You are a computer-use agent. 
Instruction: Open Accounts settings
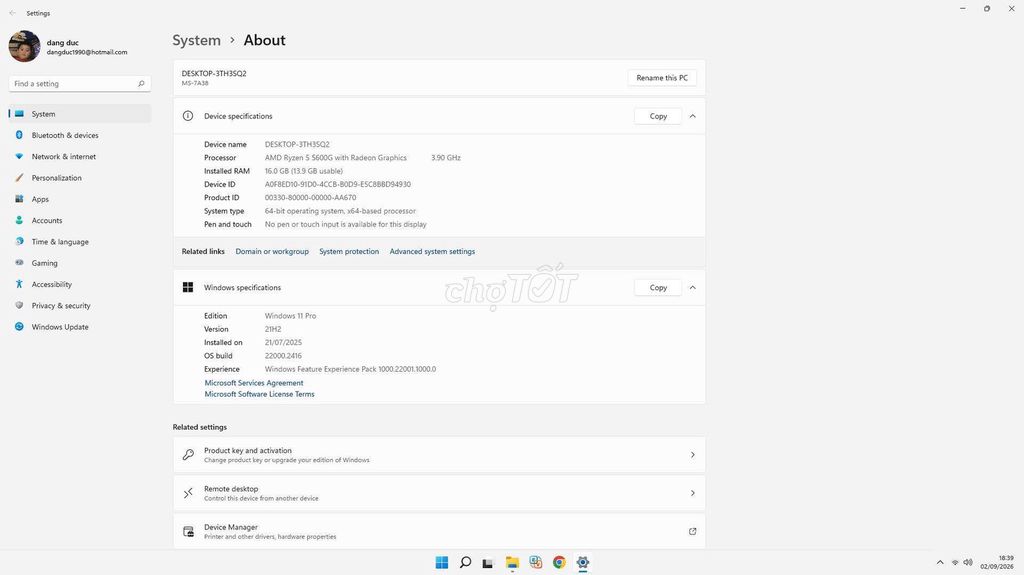coord(80,220)
